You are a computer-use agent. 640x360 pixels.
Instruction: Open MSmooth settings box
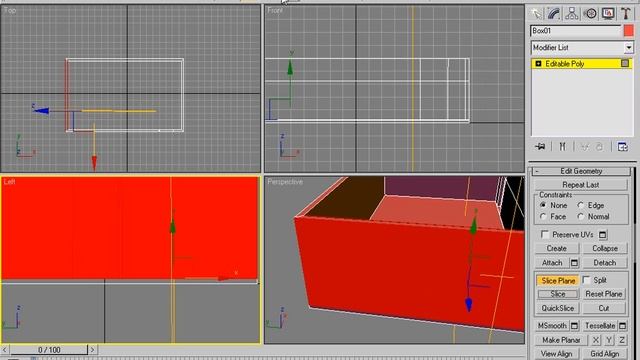coord(574,326)
